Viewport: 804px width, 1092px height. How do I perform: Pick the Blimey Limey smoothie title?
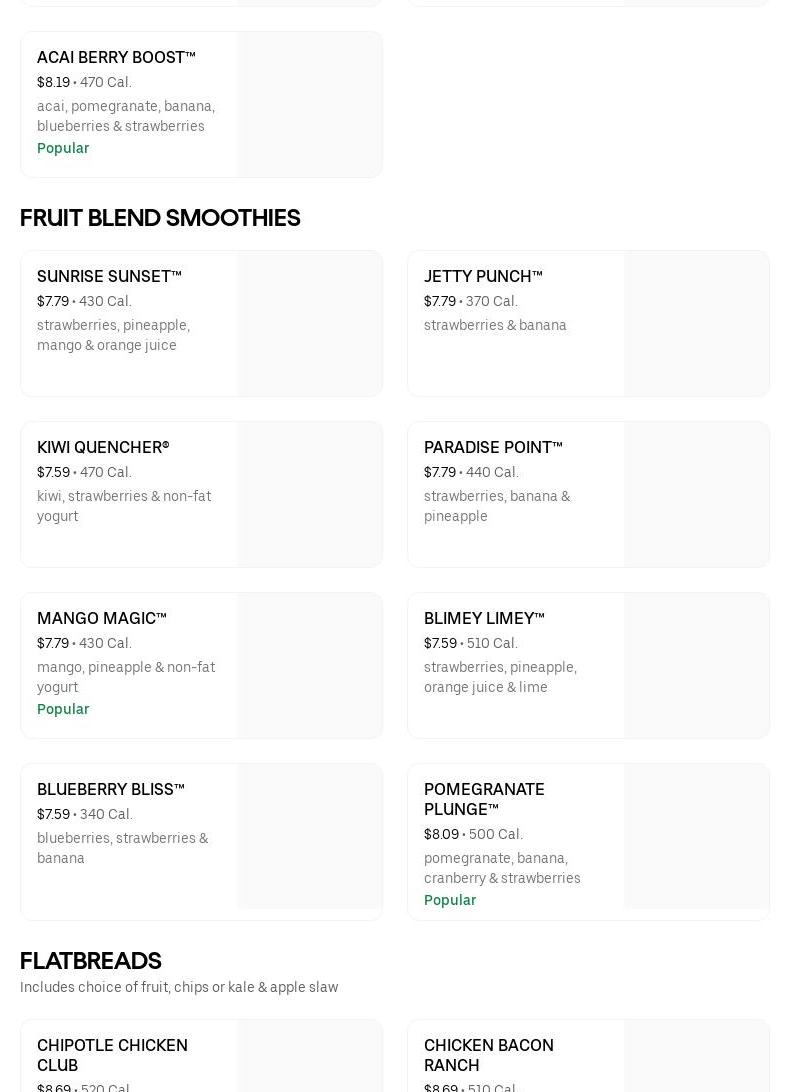484,619
